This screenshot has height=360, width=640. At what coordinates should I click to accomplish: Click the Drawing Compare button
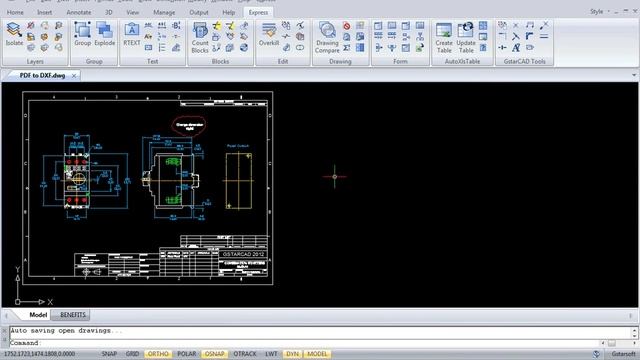pos(327,38)
